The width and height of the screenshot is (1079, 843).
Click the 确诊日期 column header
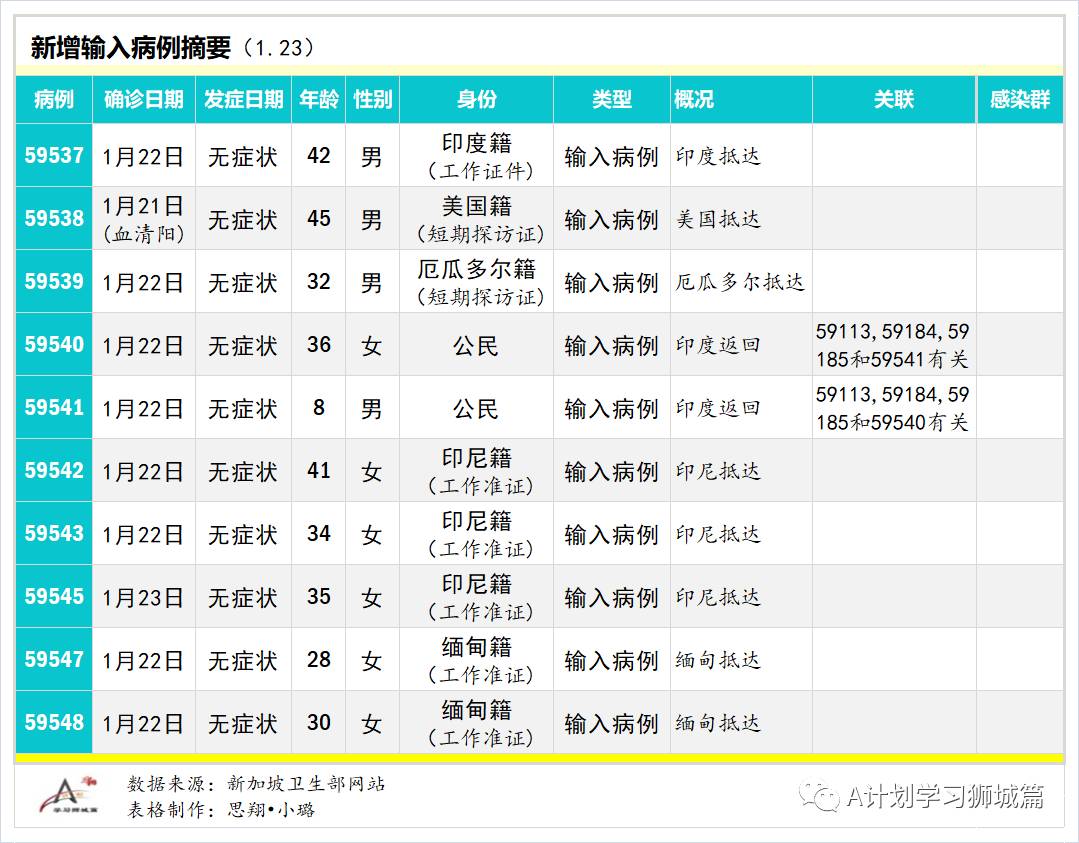(x=145, y=100)
